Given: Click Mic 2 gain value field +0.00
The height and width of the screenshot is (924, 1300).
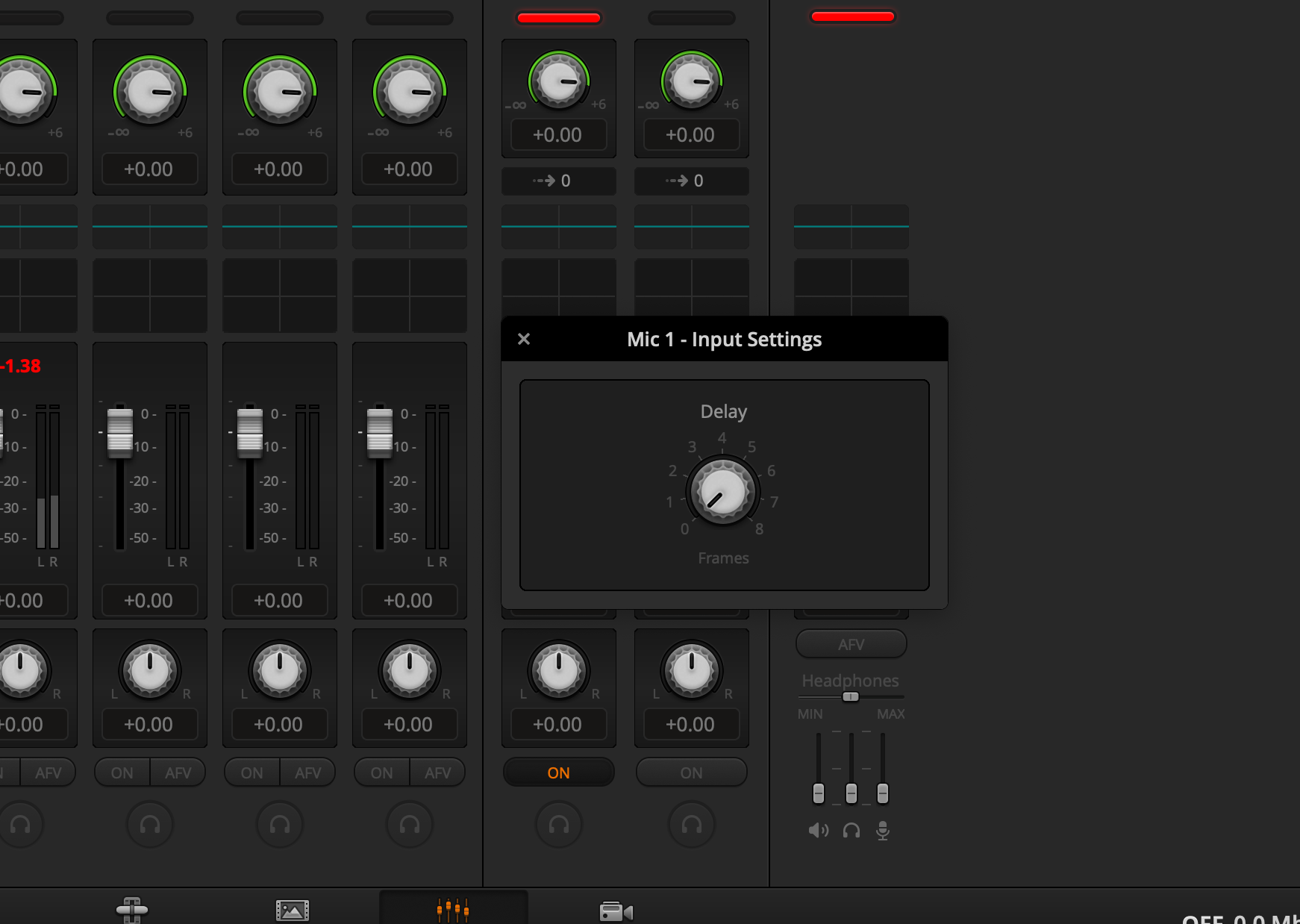Looking at the screenshot, I should [x=691, y=135].
